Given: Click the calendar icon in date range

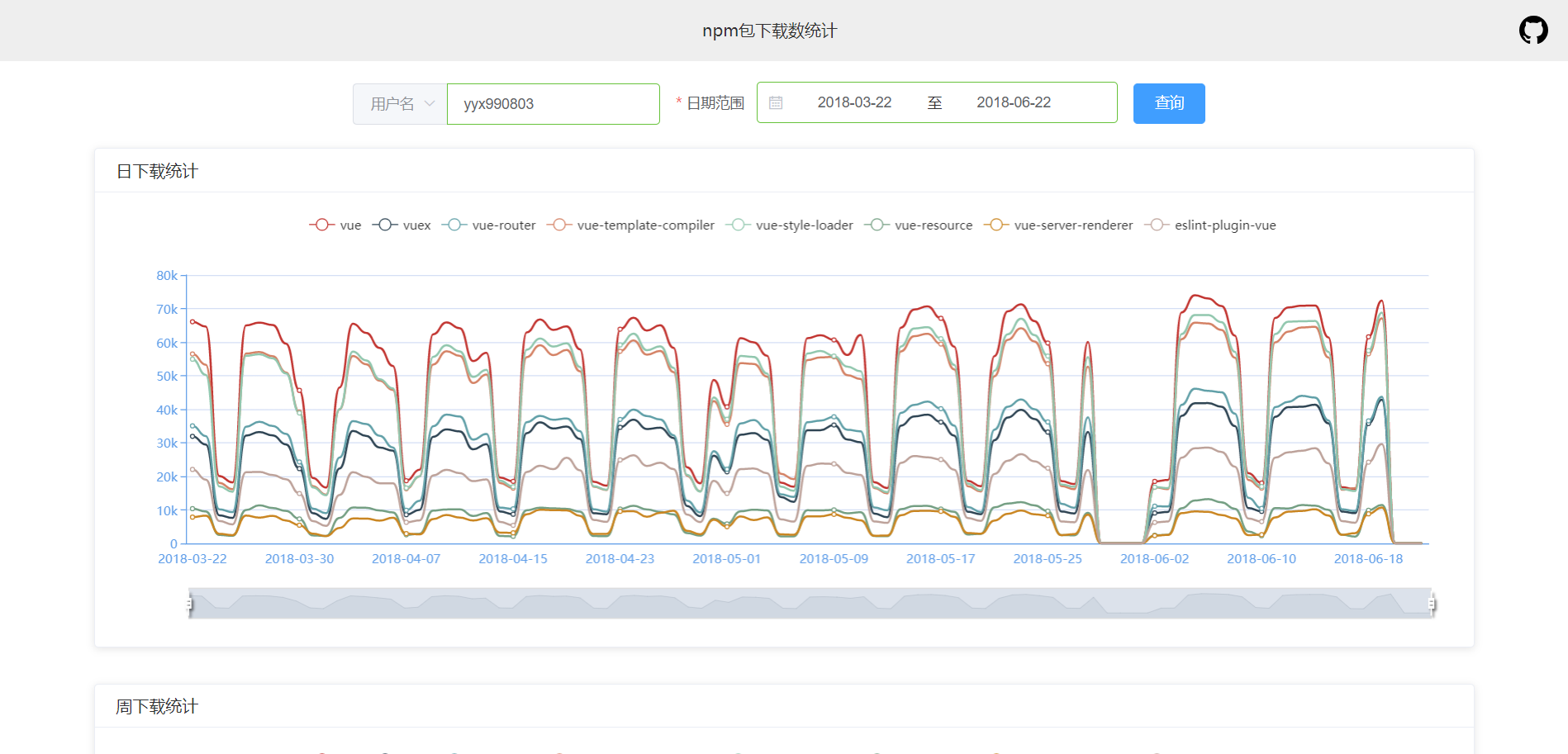Looking at the screenshot, I should click(776, 102).
